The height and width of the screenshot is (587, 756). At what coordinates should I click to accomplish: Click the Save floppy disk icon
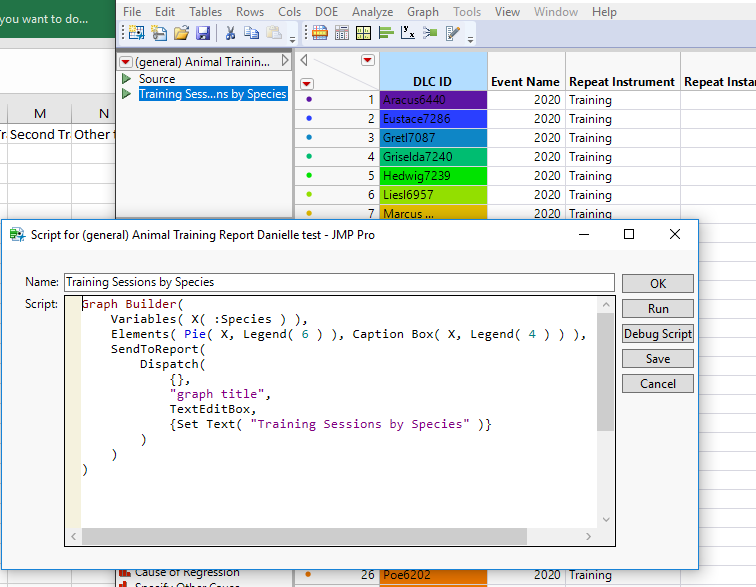[203, 33]
